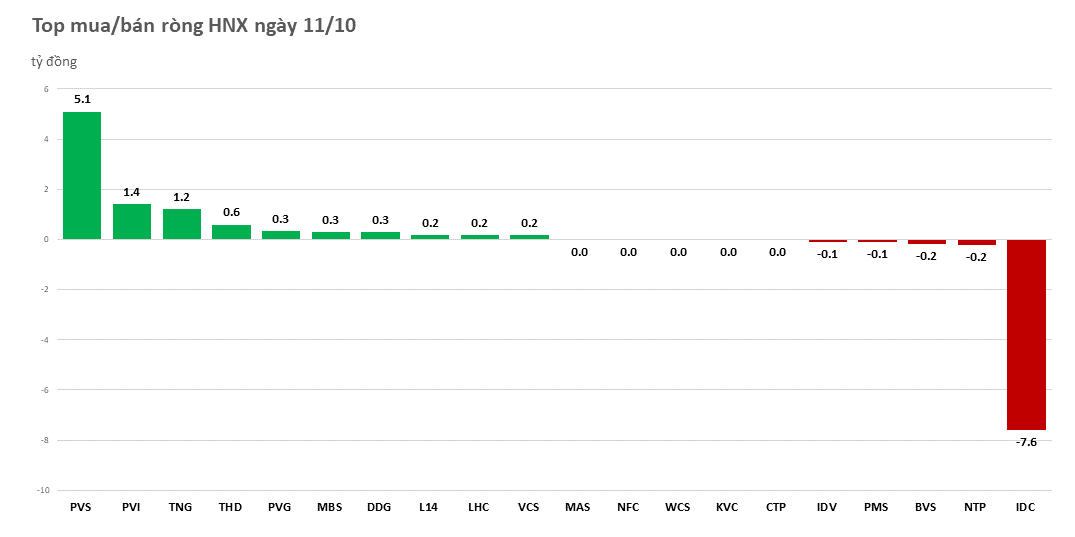This screenshot has width=1075, height=537.
Task: Select the PVI green bar
Action: [x=132, y=221]
